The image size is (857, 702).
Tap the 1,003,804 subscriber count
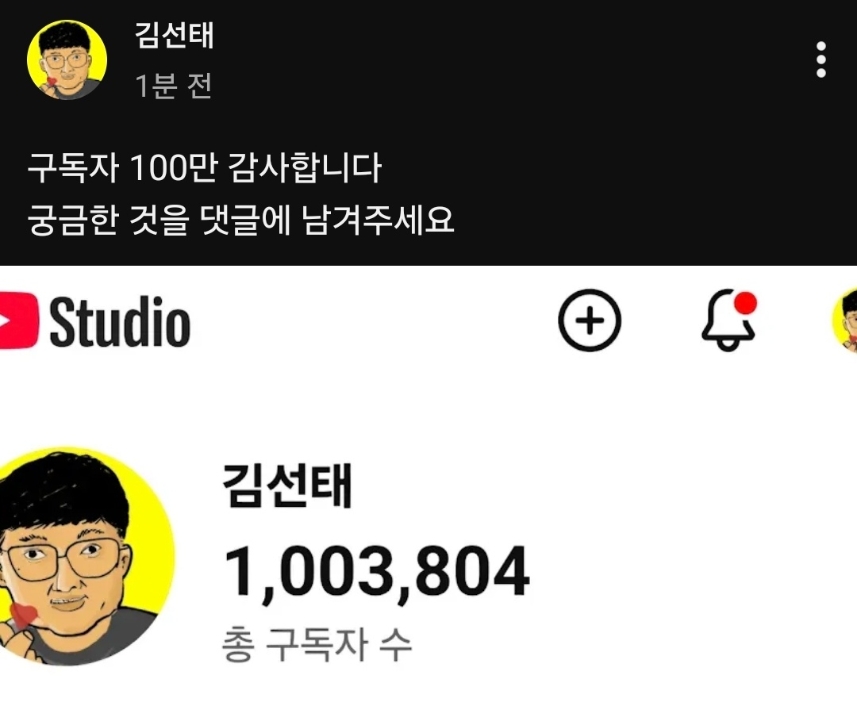377,572
